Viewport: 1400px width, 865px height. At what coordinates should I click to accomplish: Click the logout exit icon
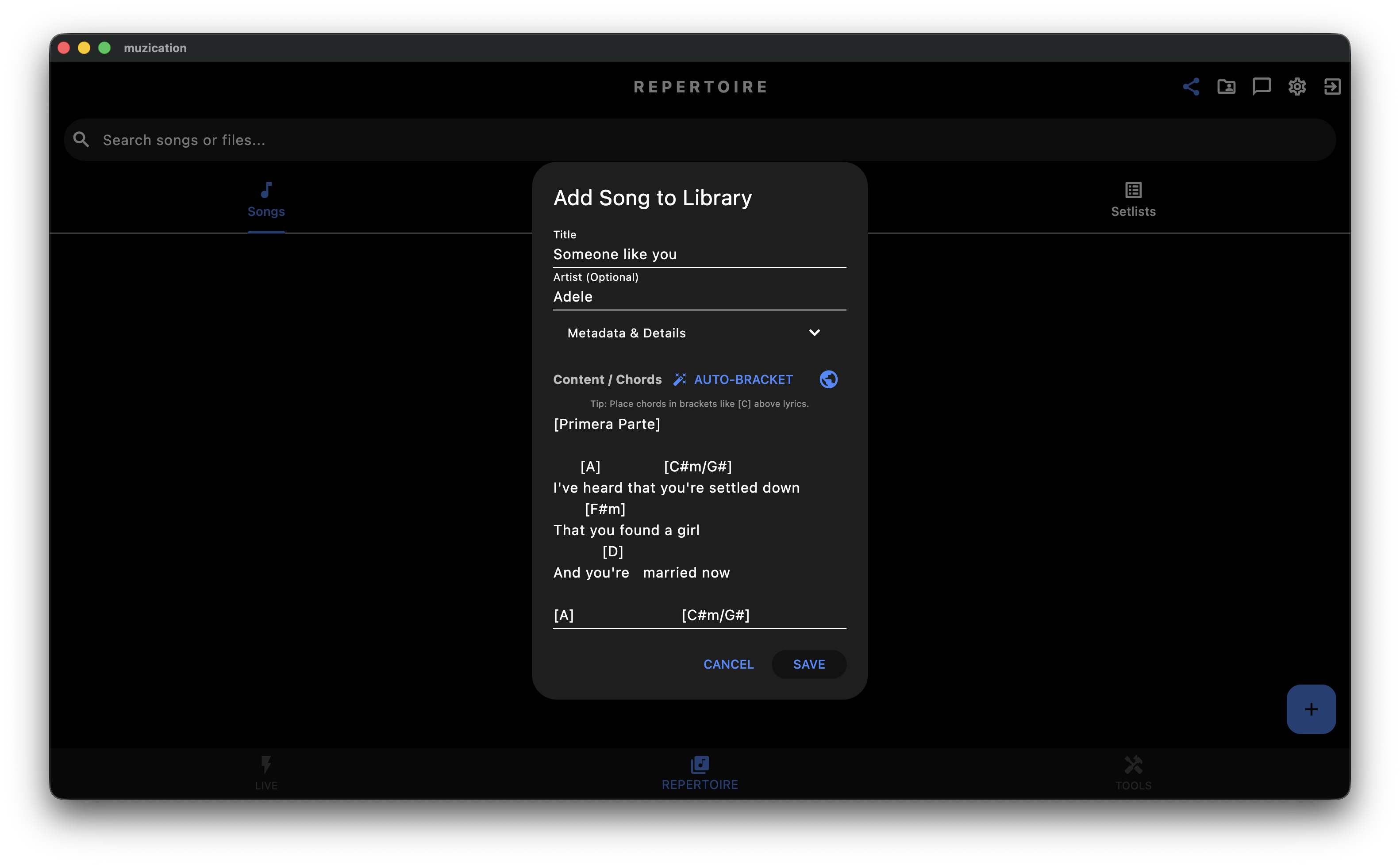1332,86
